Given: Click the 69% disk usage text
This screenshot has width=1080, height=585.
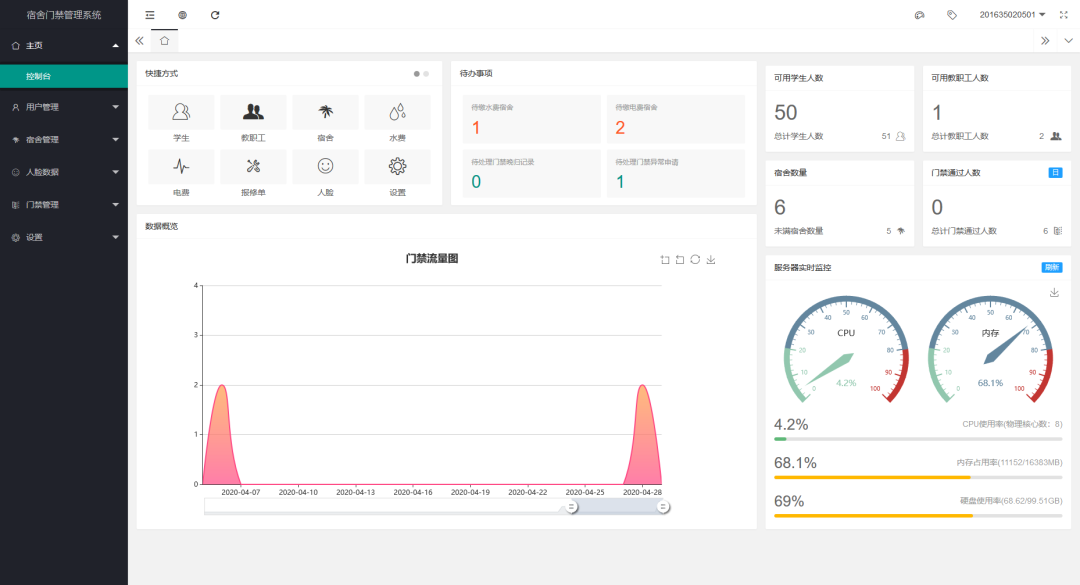Looking at the screenshot, I should [789, 502].
